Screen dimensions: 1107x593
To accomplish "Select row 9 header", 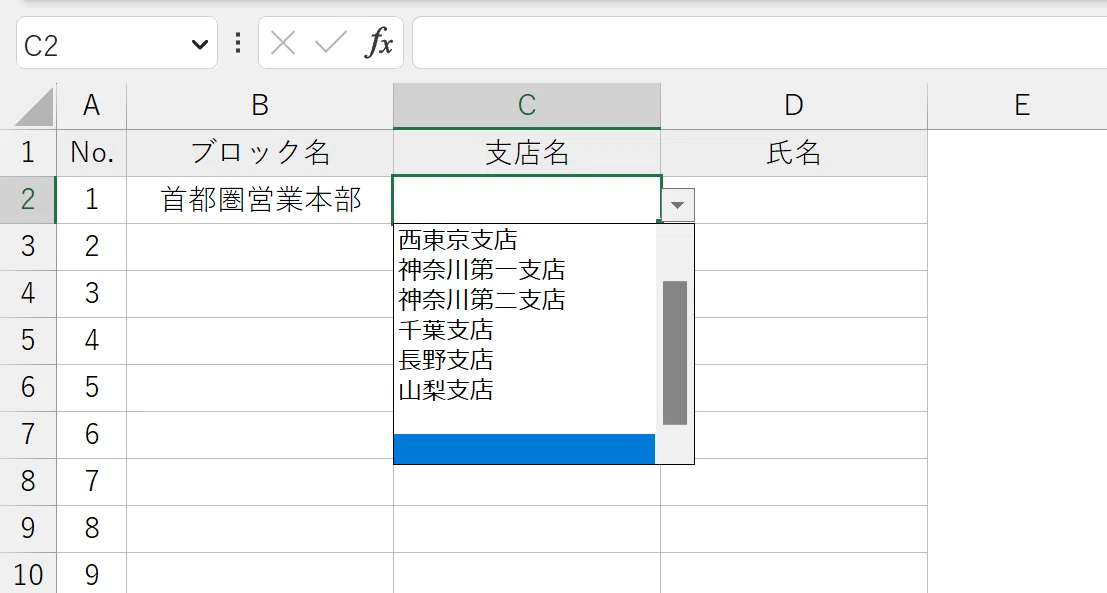I will (28, 529).
